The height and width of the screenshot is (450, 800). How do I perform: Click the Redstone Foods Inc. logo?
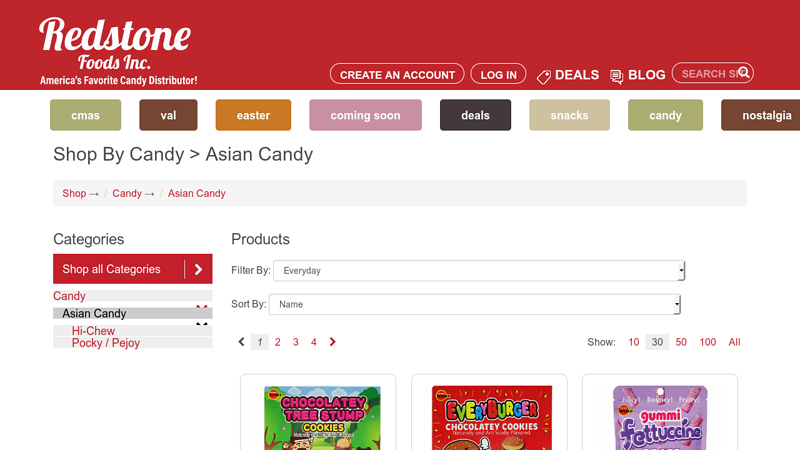click(118, 51)
